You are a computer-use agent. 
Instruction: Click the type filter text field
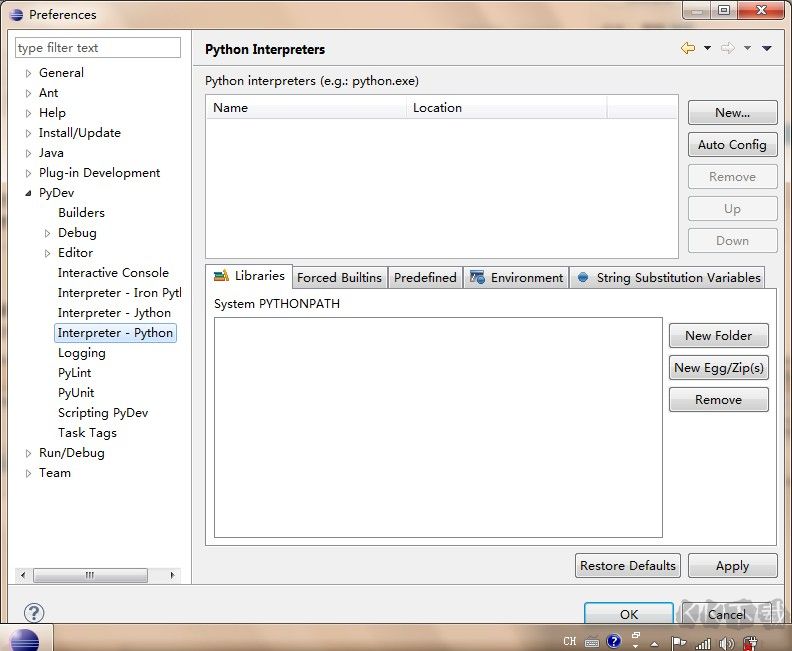tap(98, 48)
